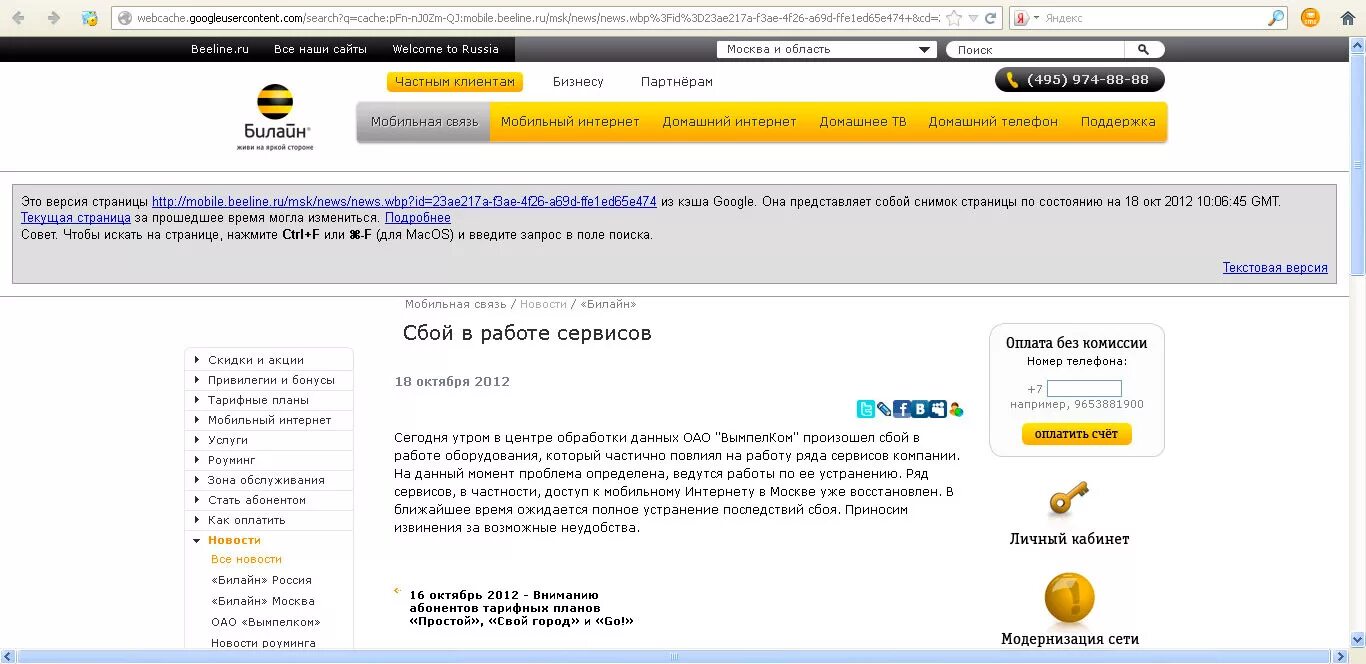The width and height of the screenshot is (1366, 664).
Task: Click the icon left of the address bar
Action: [x=89, y=18]
